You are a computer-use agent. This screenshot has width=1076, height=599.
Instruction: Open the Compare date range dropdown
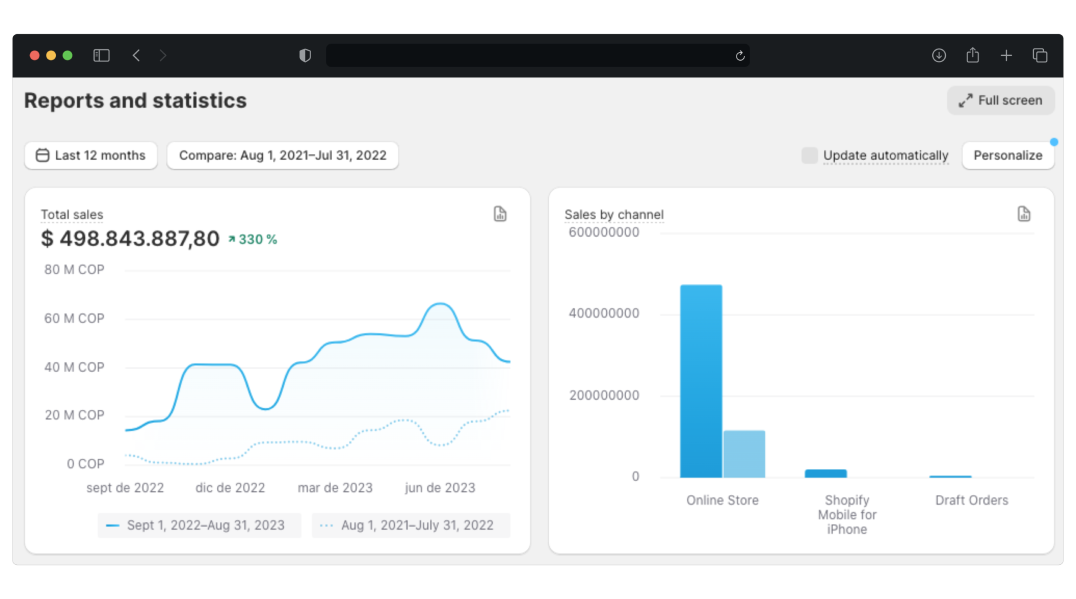pyautogui.click(x=282, y=155)
